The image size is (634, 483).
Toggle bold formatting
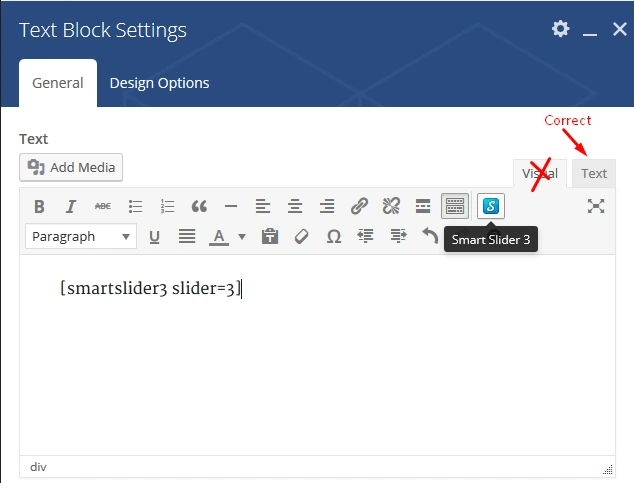[39, 207]
